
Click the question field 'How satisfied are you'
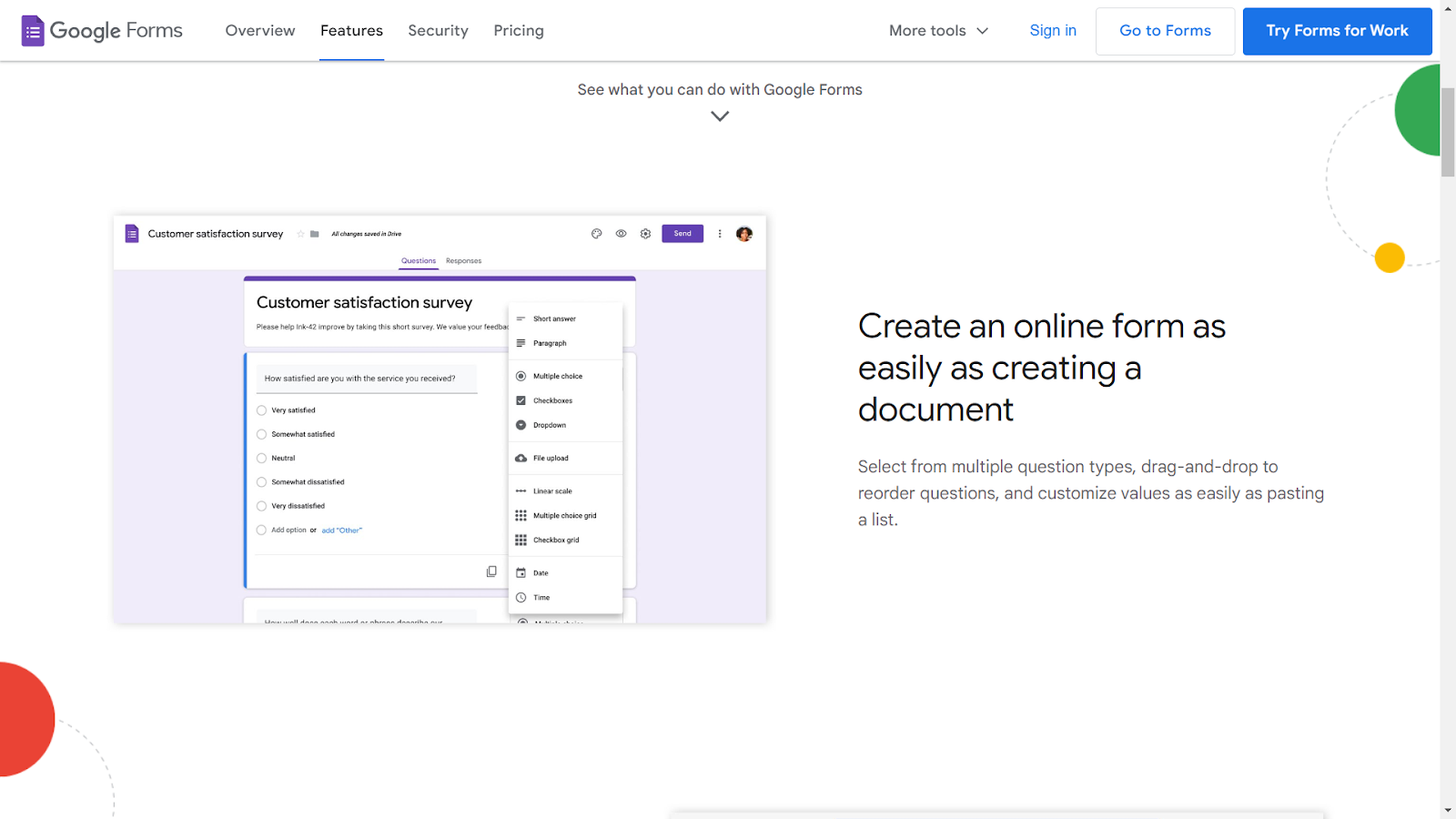367,379
